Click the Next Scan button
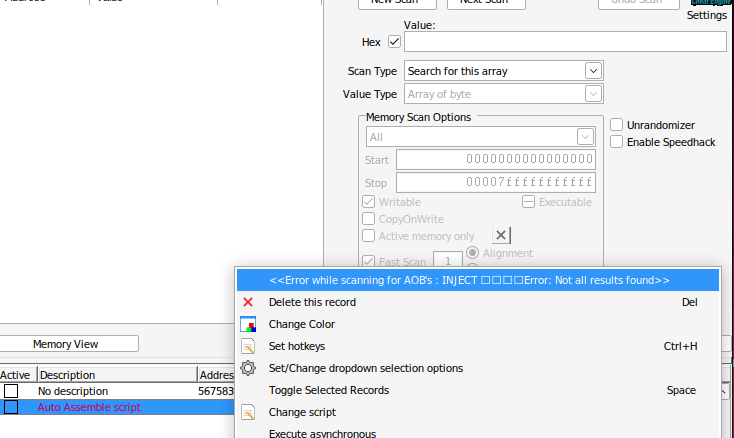Screen dimensions: 734x438 click(x=486, y=4)
